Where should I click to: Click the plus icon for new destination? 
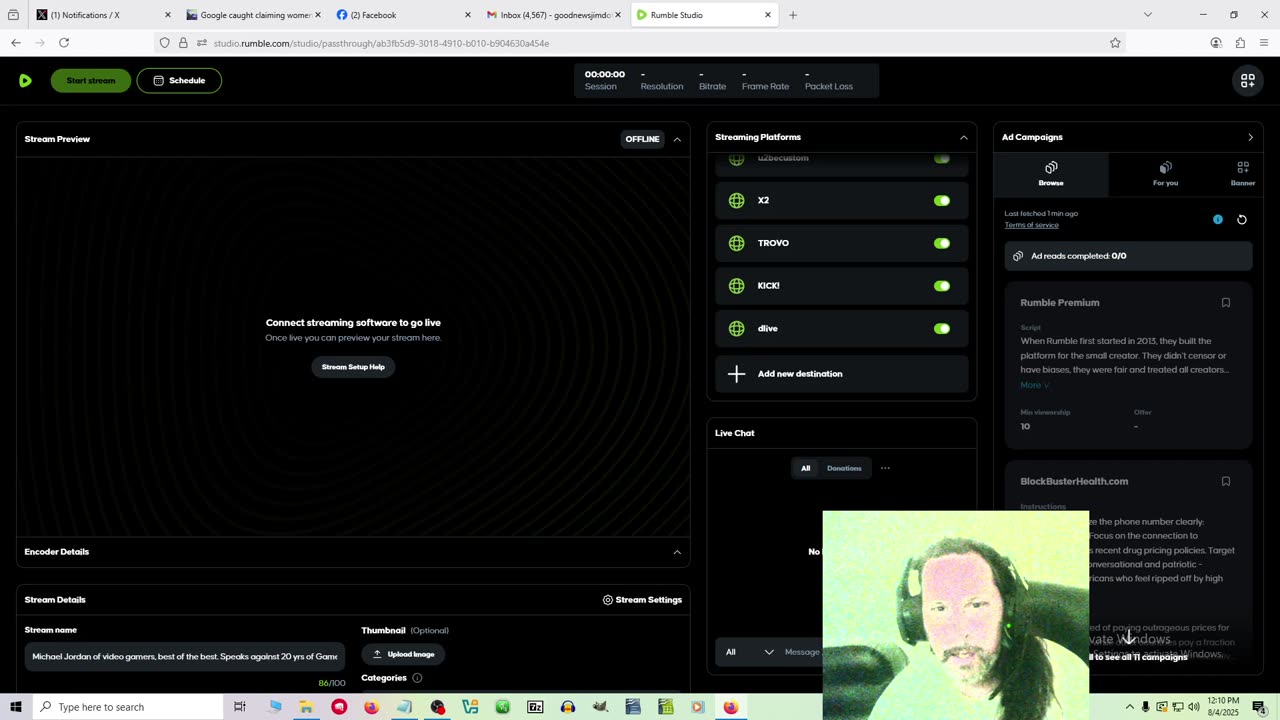point(736,374)
